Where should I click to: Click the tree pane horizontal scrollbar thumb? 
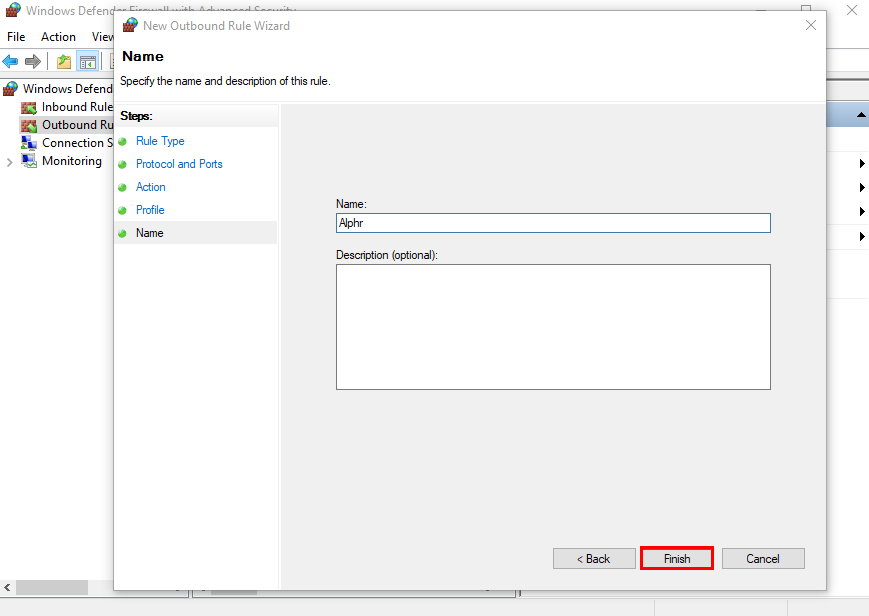coord(52,587)
